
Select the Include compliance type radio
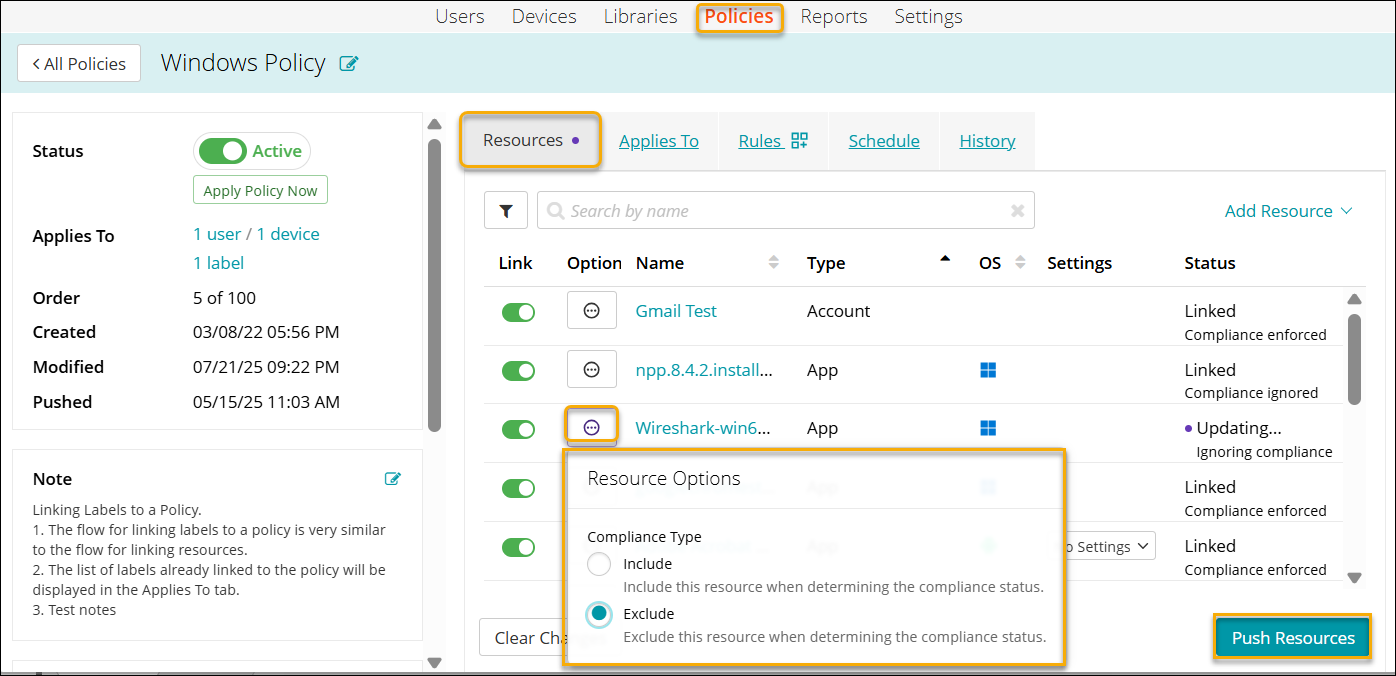(x=599, y=564)
